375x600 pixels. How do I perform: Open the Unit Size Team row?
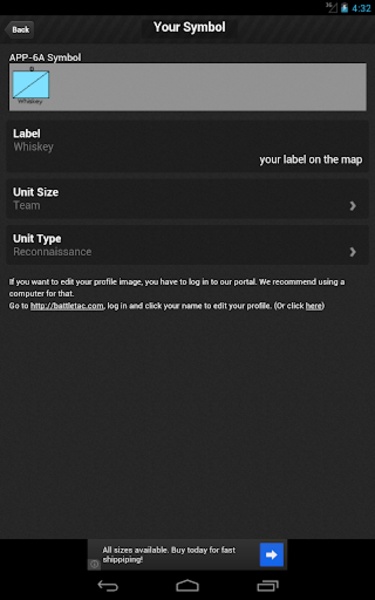(188, 199)
